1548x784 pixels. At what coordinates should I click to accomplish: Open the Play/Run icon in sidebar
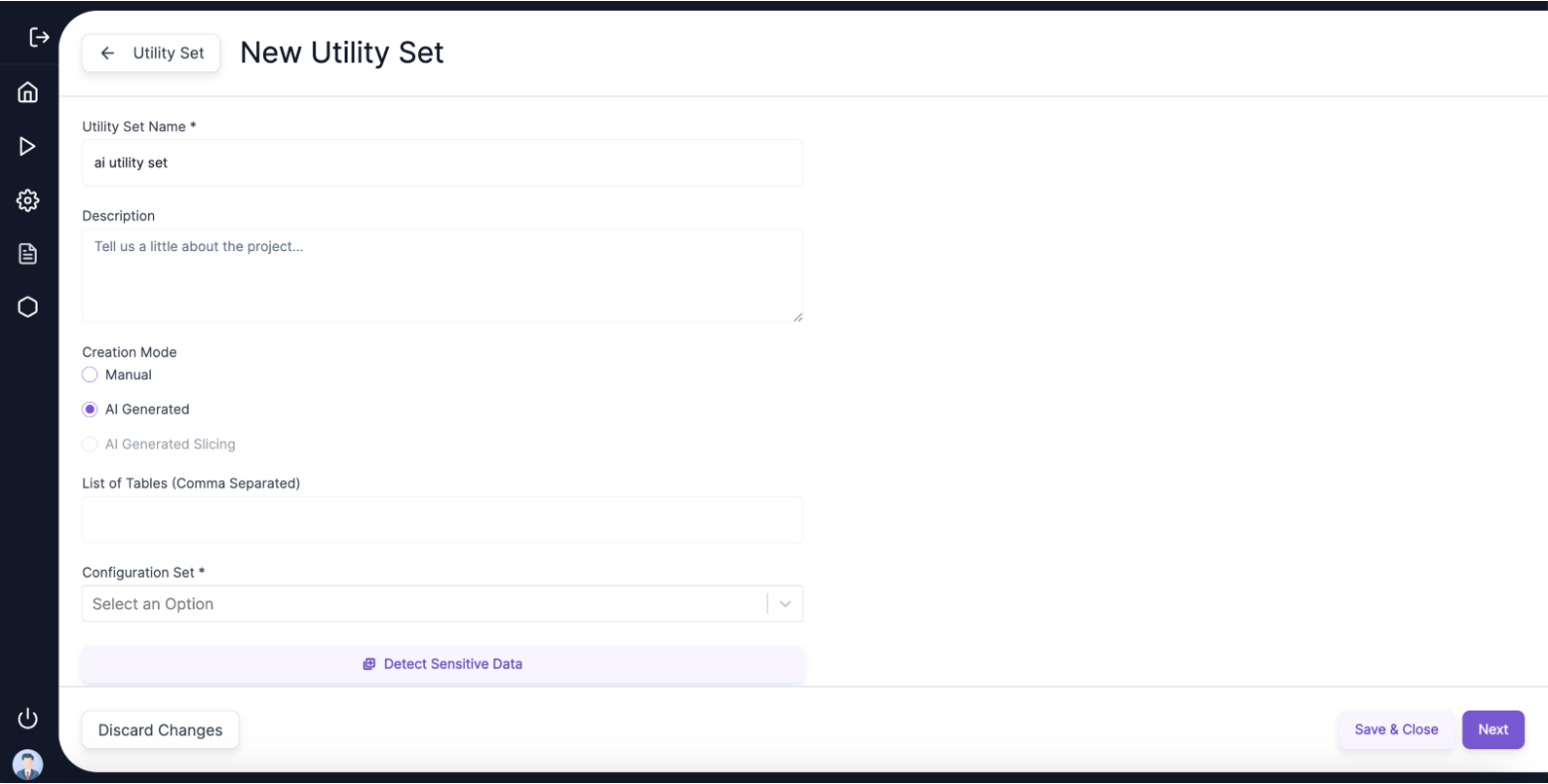(x=28, y=146)
